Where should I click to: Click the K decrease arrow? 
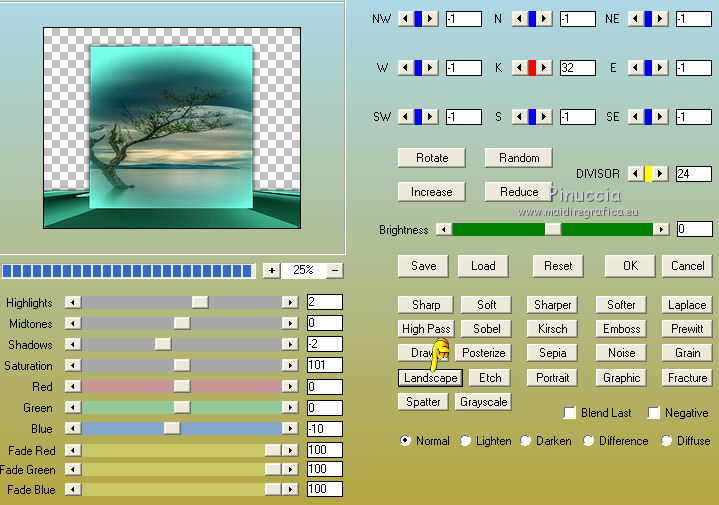[519, 68]
